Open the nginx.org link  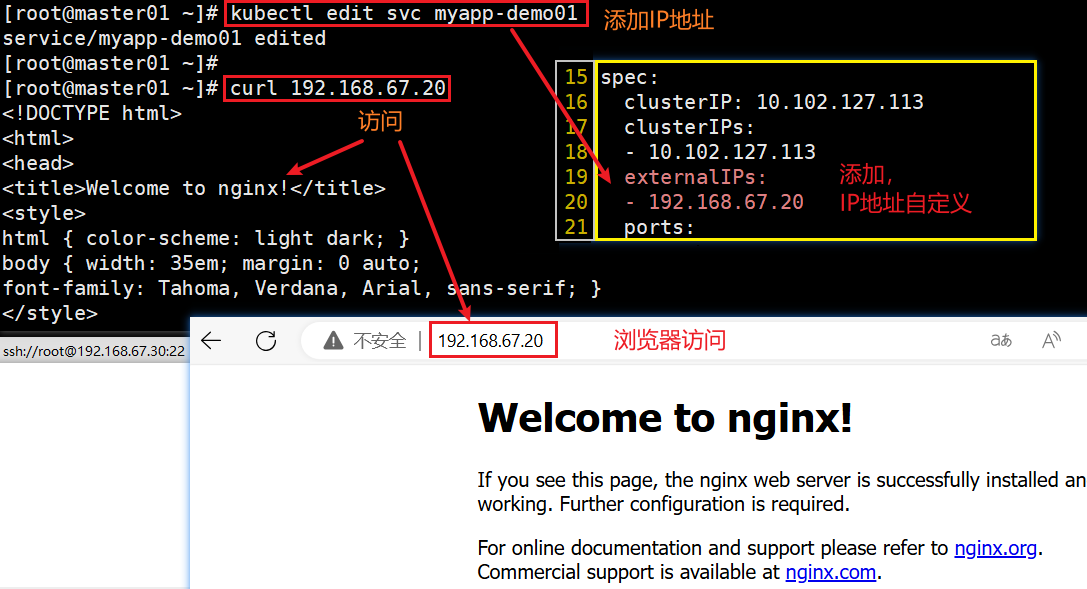pyautogui.click(x=995, y=548)
